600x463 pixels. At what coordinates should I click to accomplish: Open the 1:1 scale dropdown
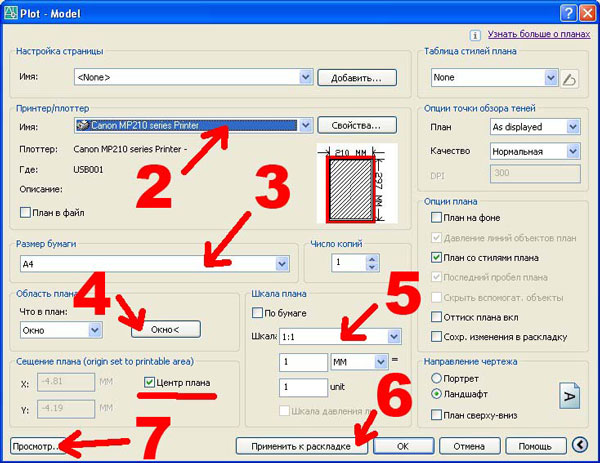pos(394,337)
